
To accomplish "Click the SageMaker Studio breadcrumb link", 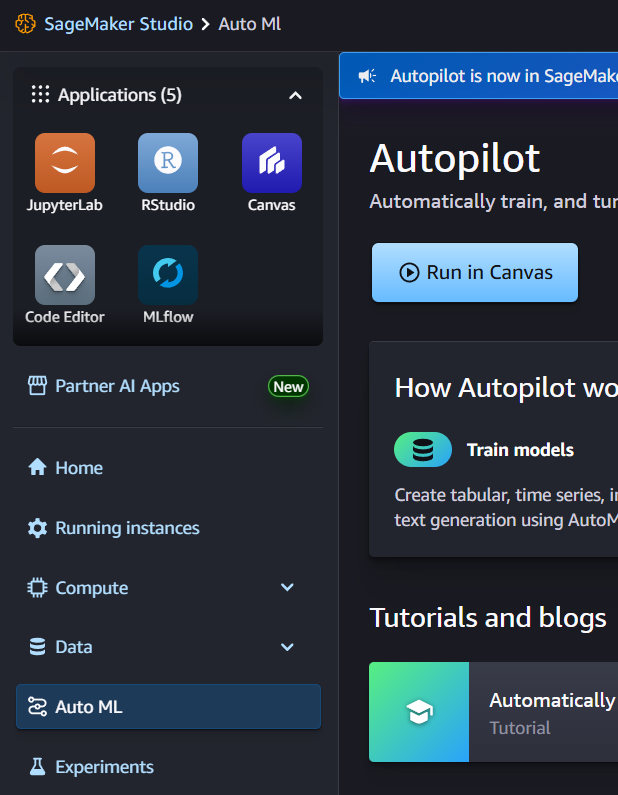I will [x=118, y=24].
